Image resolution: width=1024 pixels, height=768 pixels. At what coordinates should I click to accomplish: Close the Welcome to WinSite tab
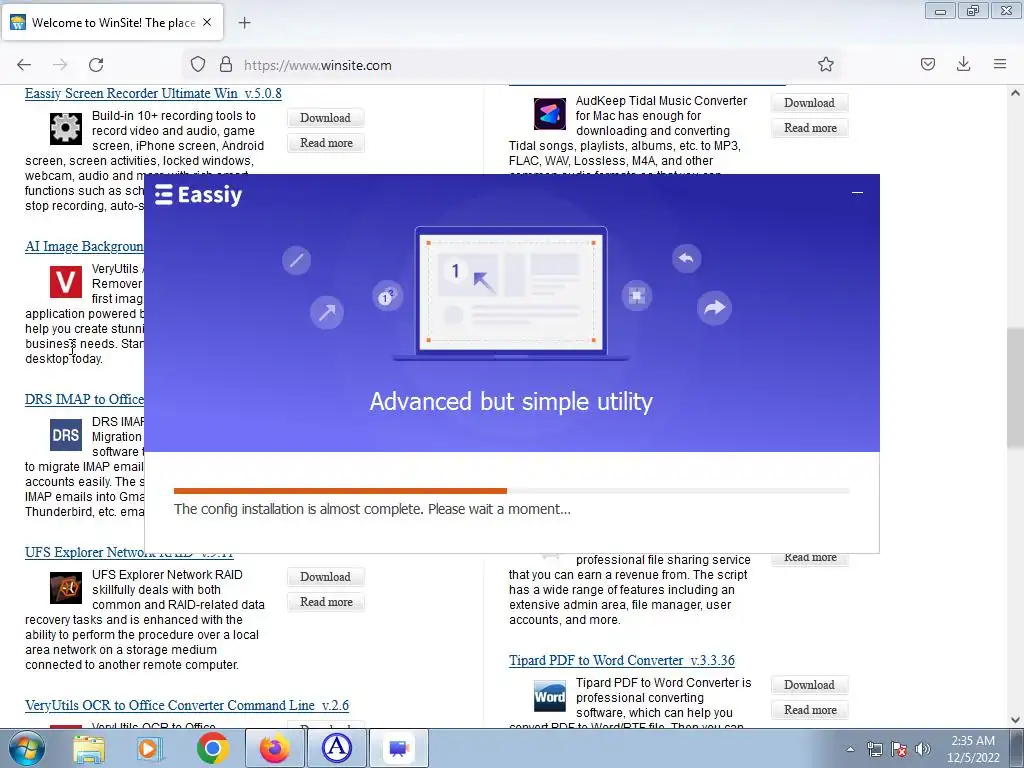(207, 22)
